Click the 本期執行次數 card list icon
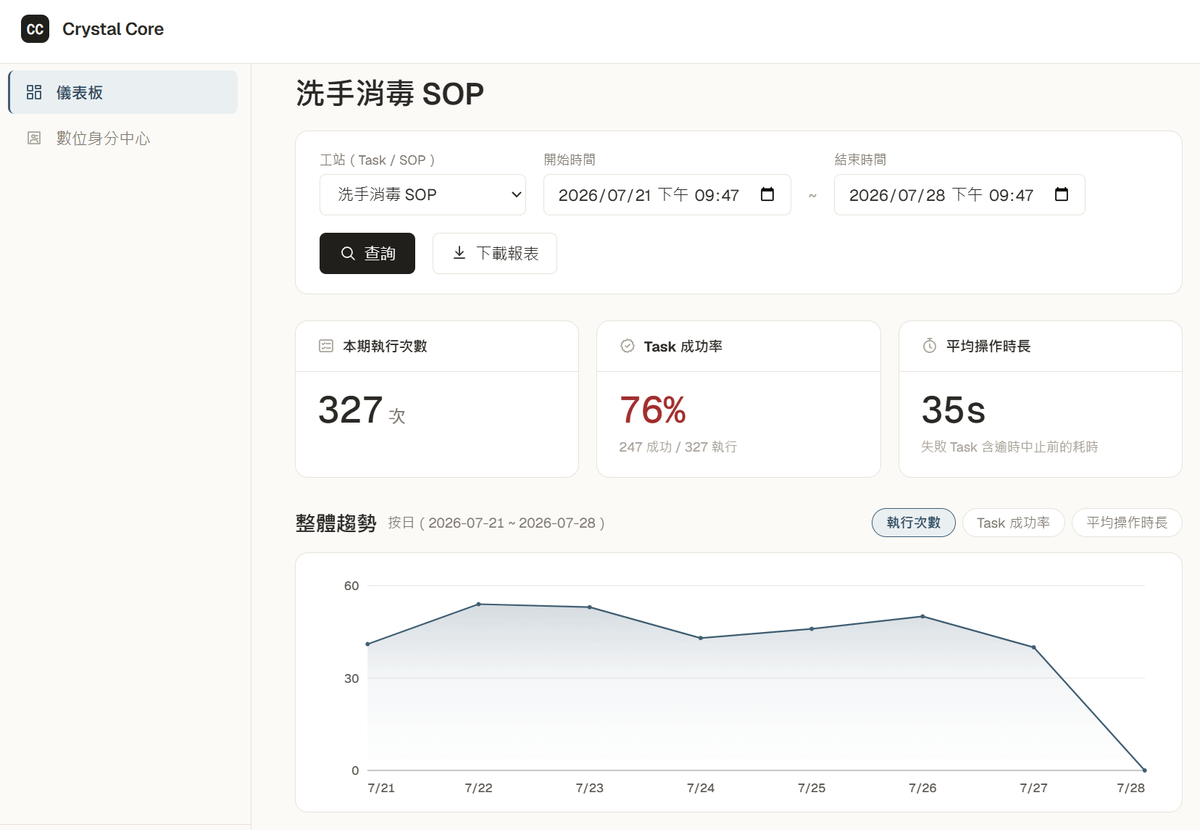 coord(326,346)
